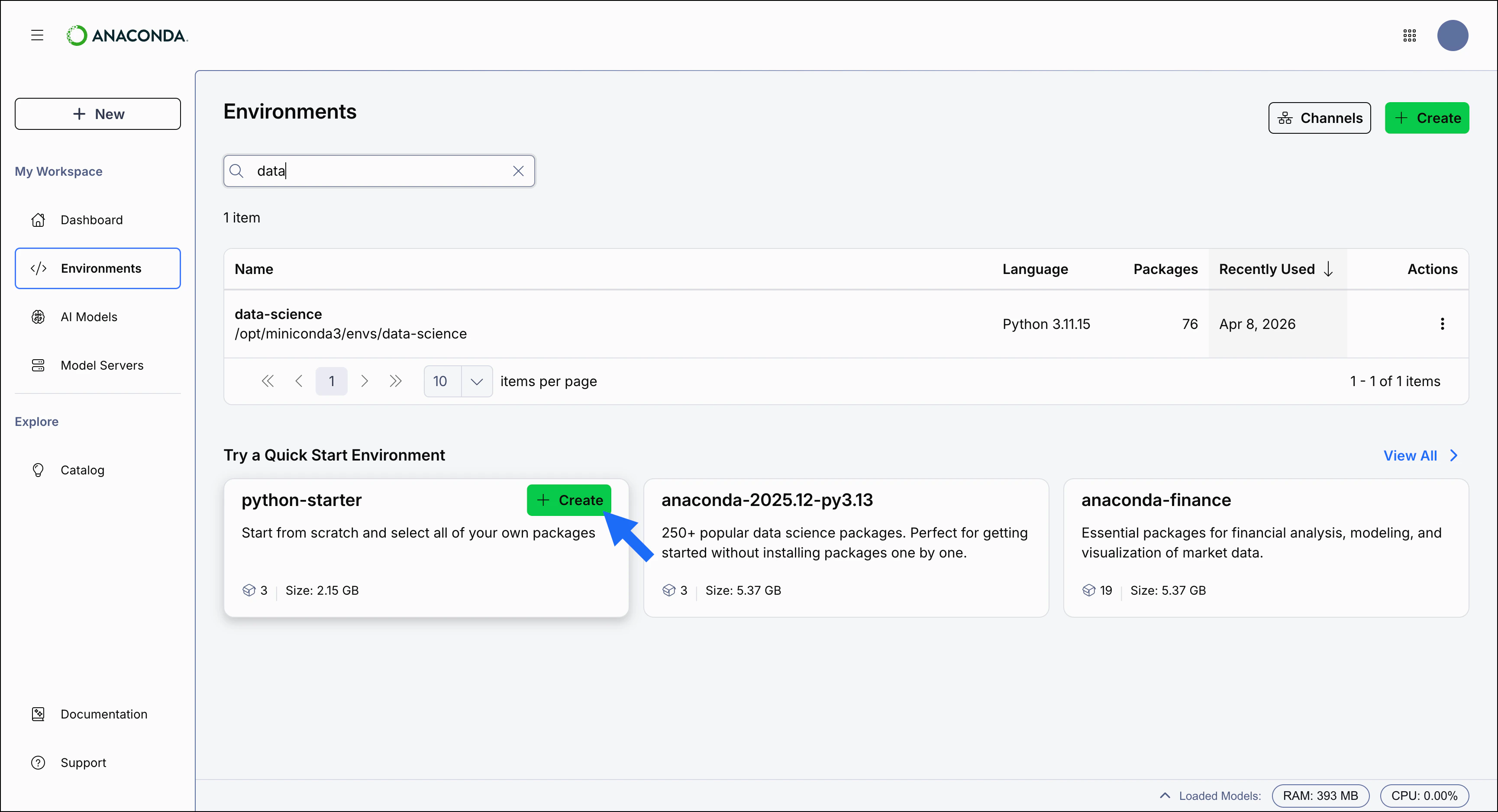This screenshot has height=812, width=1498.
Task: Click the Channels button
Action: point(1319,118)
